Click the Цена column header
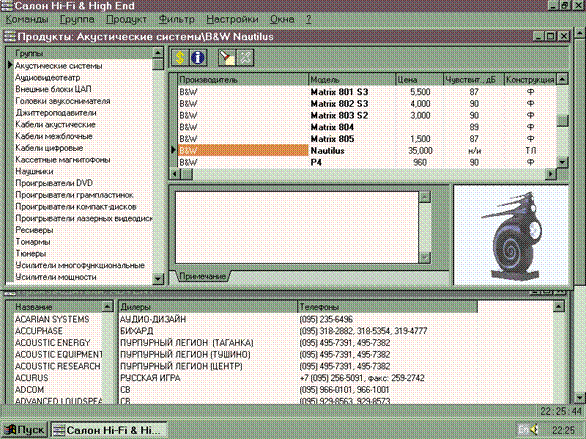Screen dimensions: 586x439 (419, 80)
